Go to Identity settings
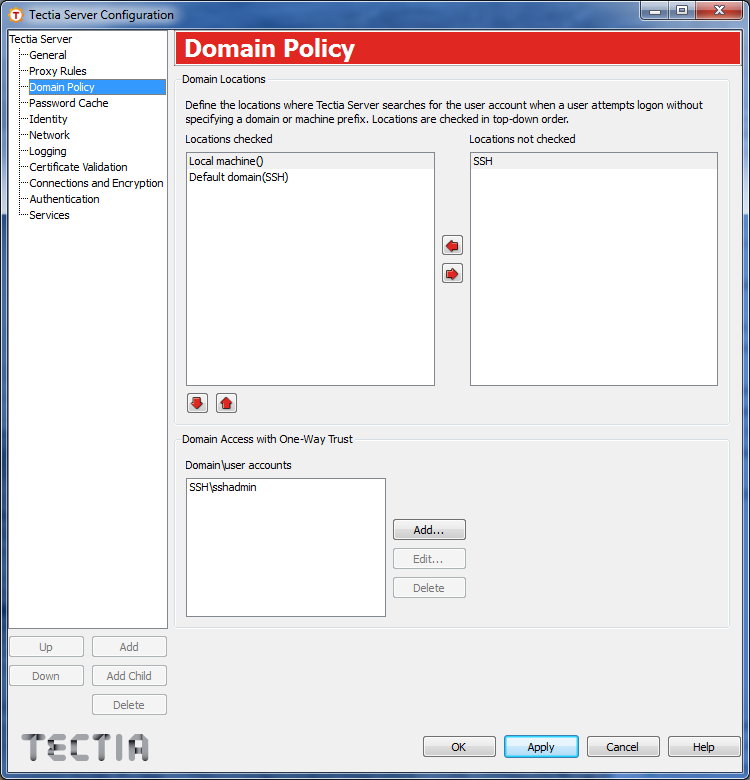Image resolution: width=750 pixels, height=780 pixels. click(48, 119)
